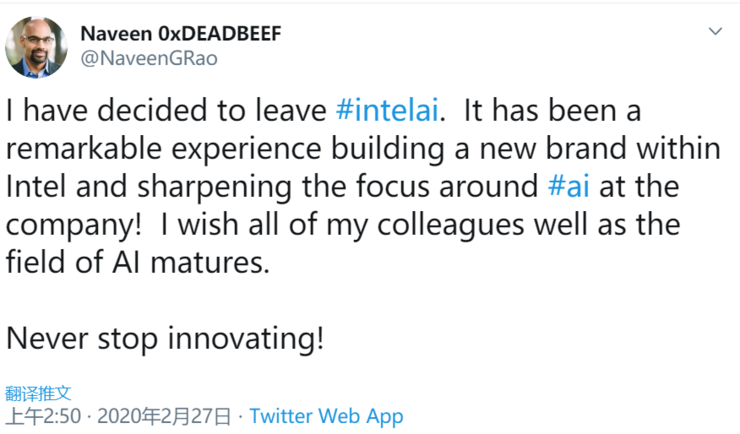The width and height of the screenshot is (740, 434).
Task: Click "I have decided to leave" text
Action: (166, 110)
